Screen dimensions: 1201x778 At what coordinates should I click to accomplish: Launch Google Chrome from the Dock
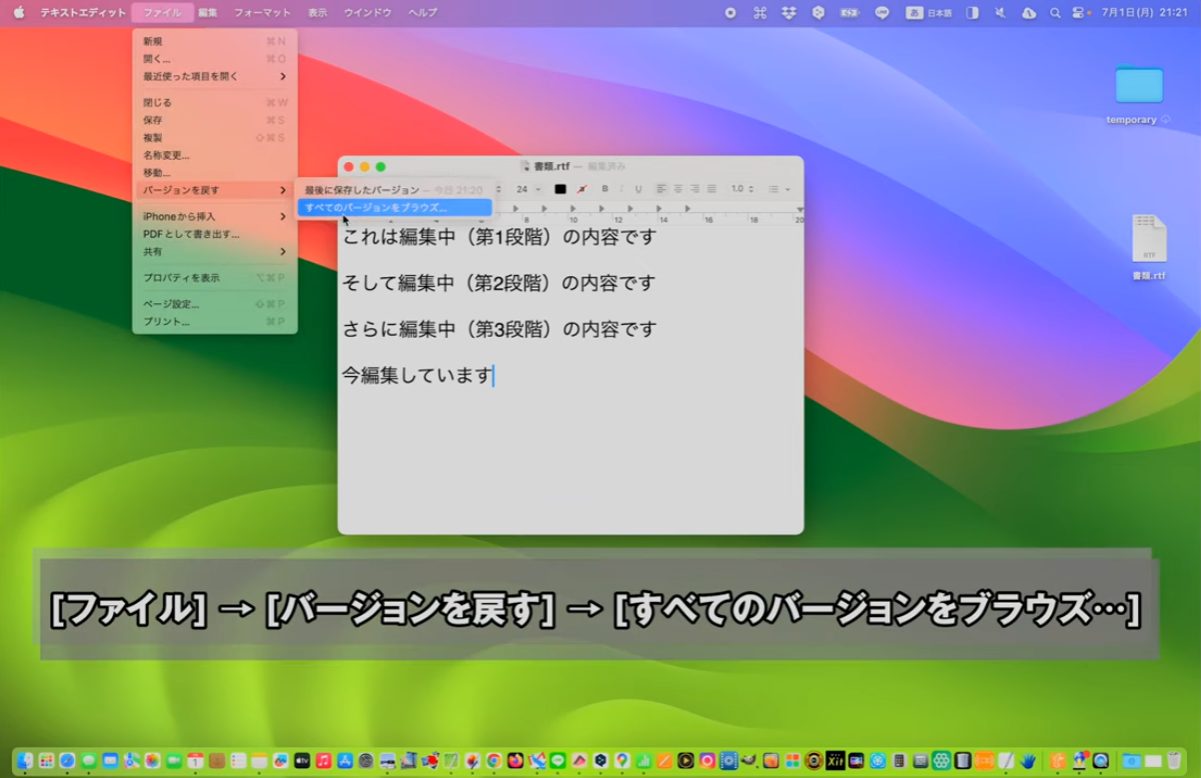[x=493, y=761]
